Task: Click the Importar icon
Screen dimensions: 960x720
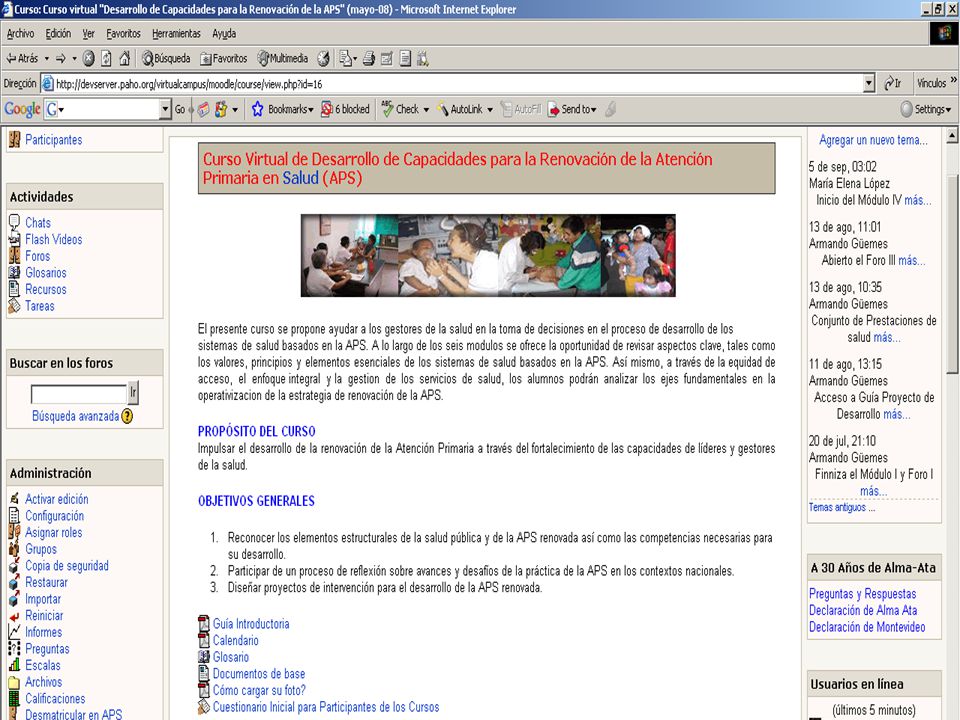Action: pyautogui.click(x=14, y=599)
